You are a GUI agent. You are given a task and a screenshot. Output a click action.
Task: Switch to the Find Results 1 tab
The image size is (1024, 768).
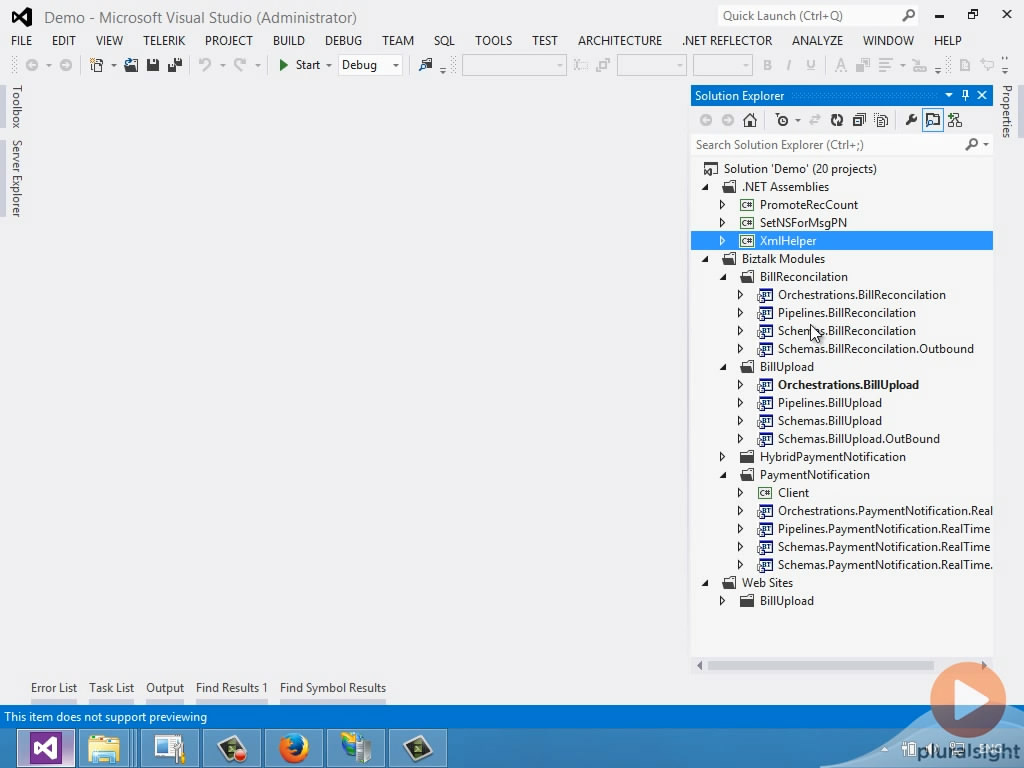pyautogui.click(x=232, y=688)
